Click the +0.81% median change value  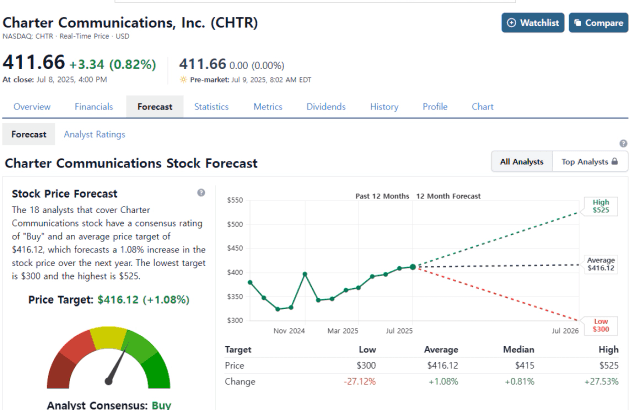point(519,382)
